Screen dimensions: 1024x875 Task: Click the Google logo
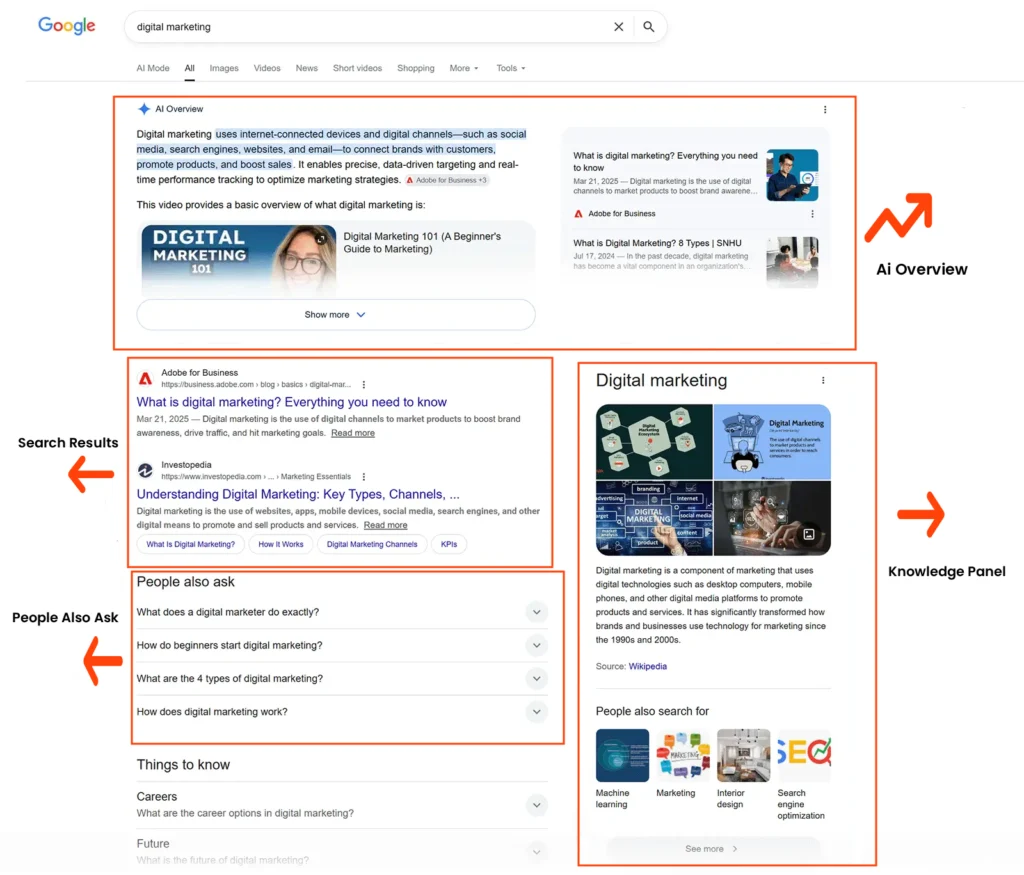[67, 25]
